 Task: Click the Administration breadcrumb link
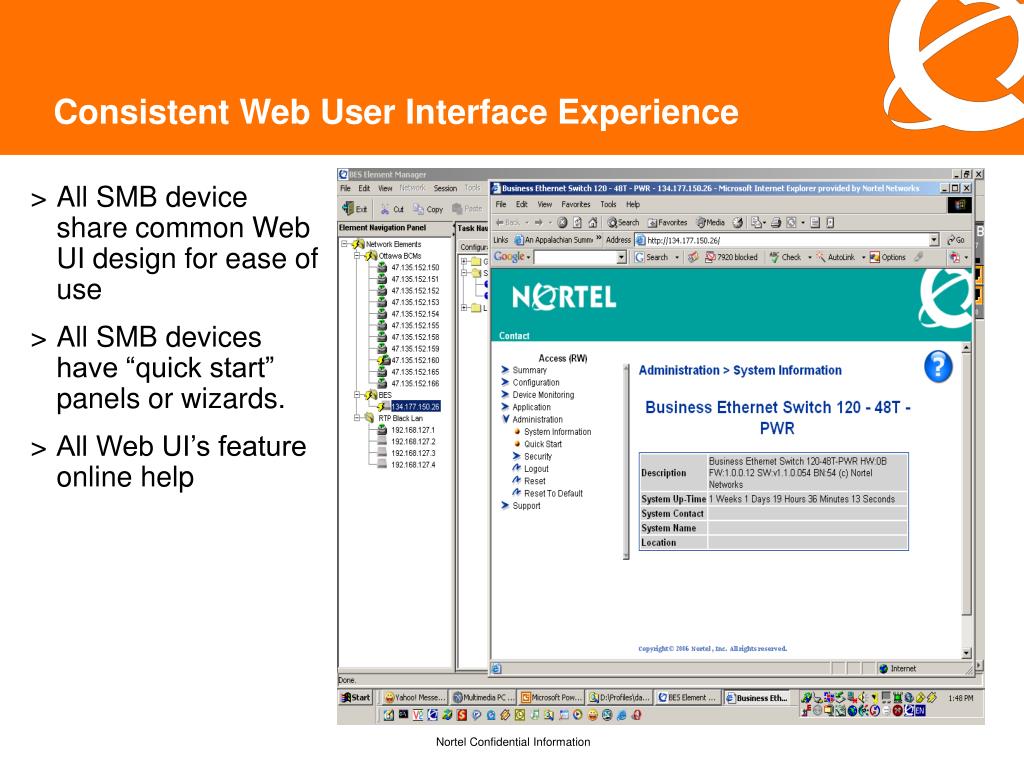(x=679, y=370)
